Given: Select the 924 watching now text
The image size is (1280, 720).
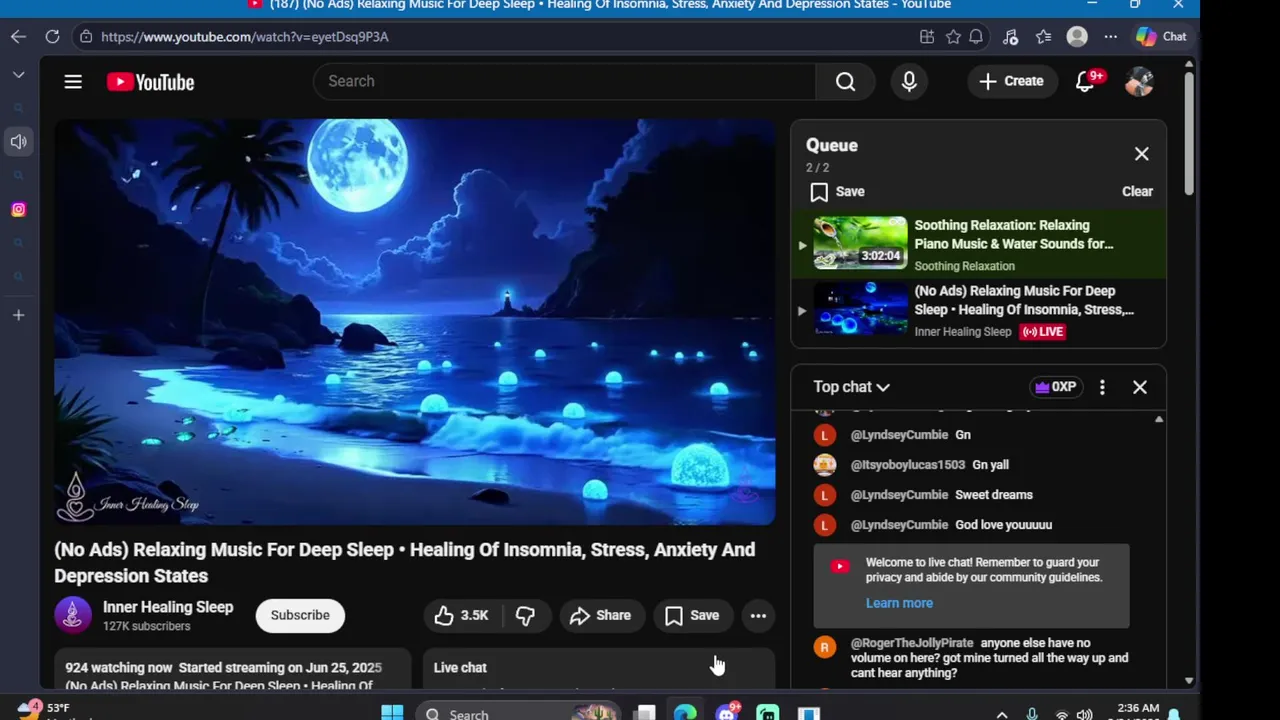Looking at the screenshot, I should [119, 667].
